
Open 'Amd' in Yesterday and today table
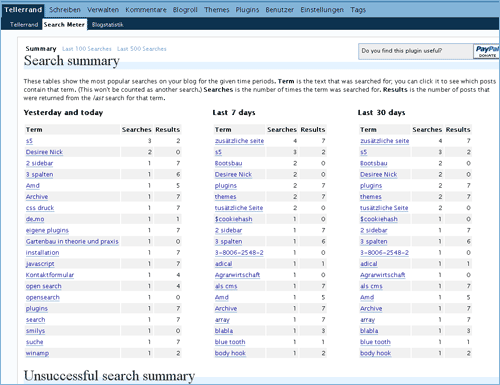click(x=33, y=186)
